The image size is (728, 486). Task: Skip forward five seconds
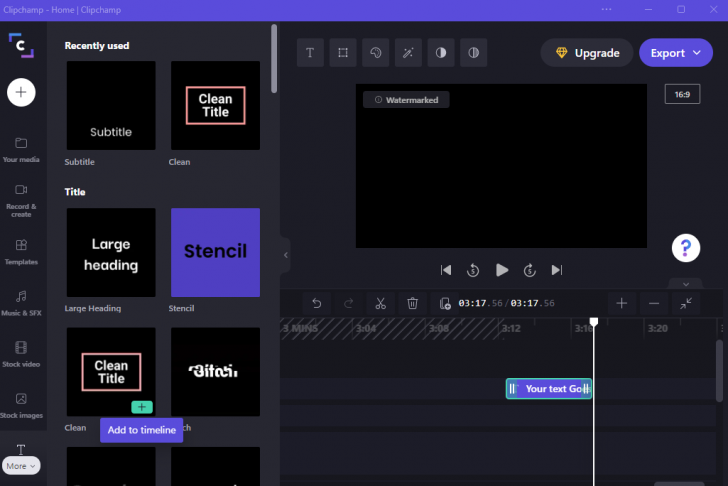pyautogui.click(x=529, y=270)
